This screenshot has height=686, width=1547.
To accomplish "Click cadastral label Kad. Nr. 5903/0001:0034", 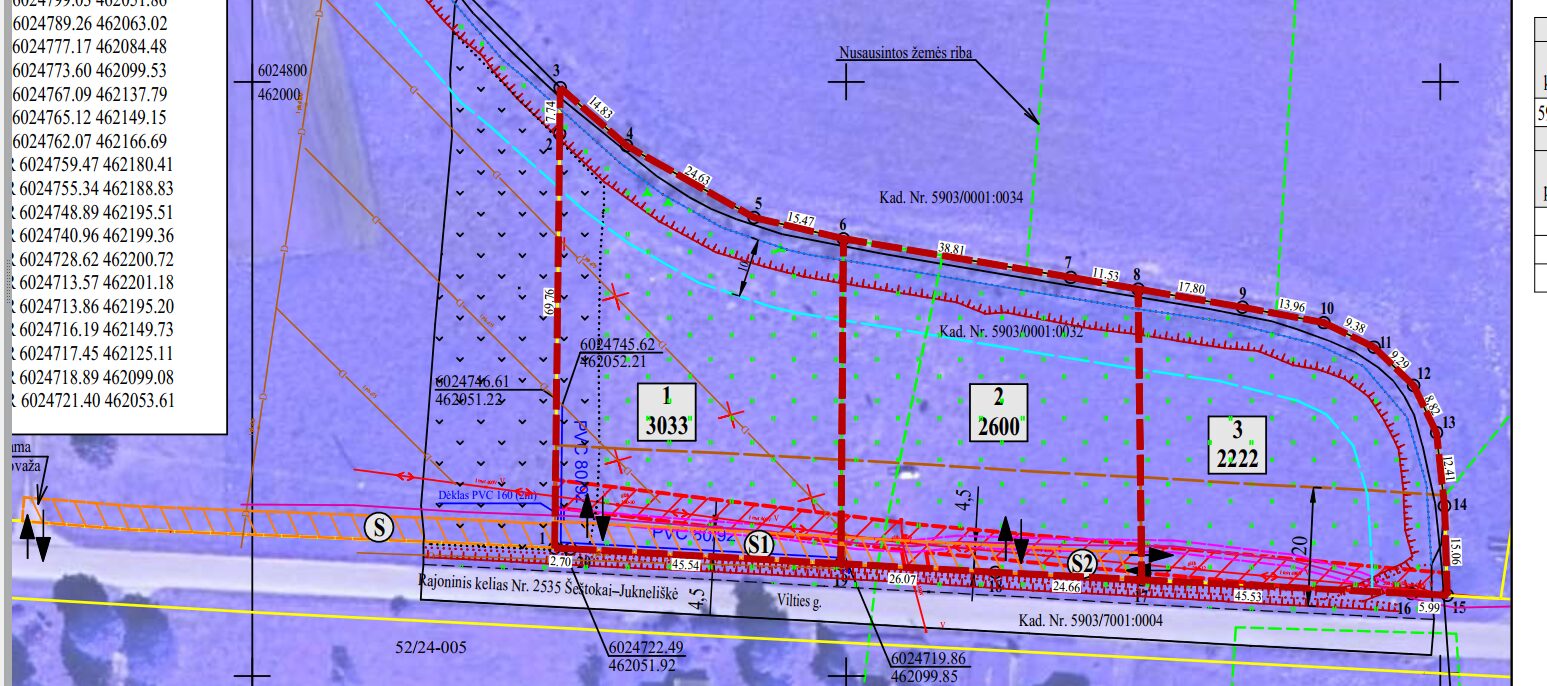I will pos(951,197).
